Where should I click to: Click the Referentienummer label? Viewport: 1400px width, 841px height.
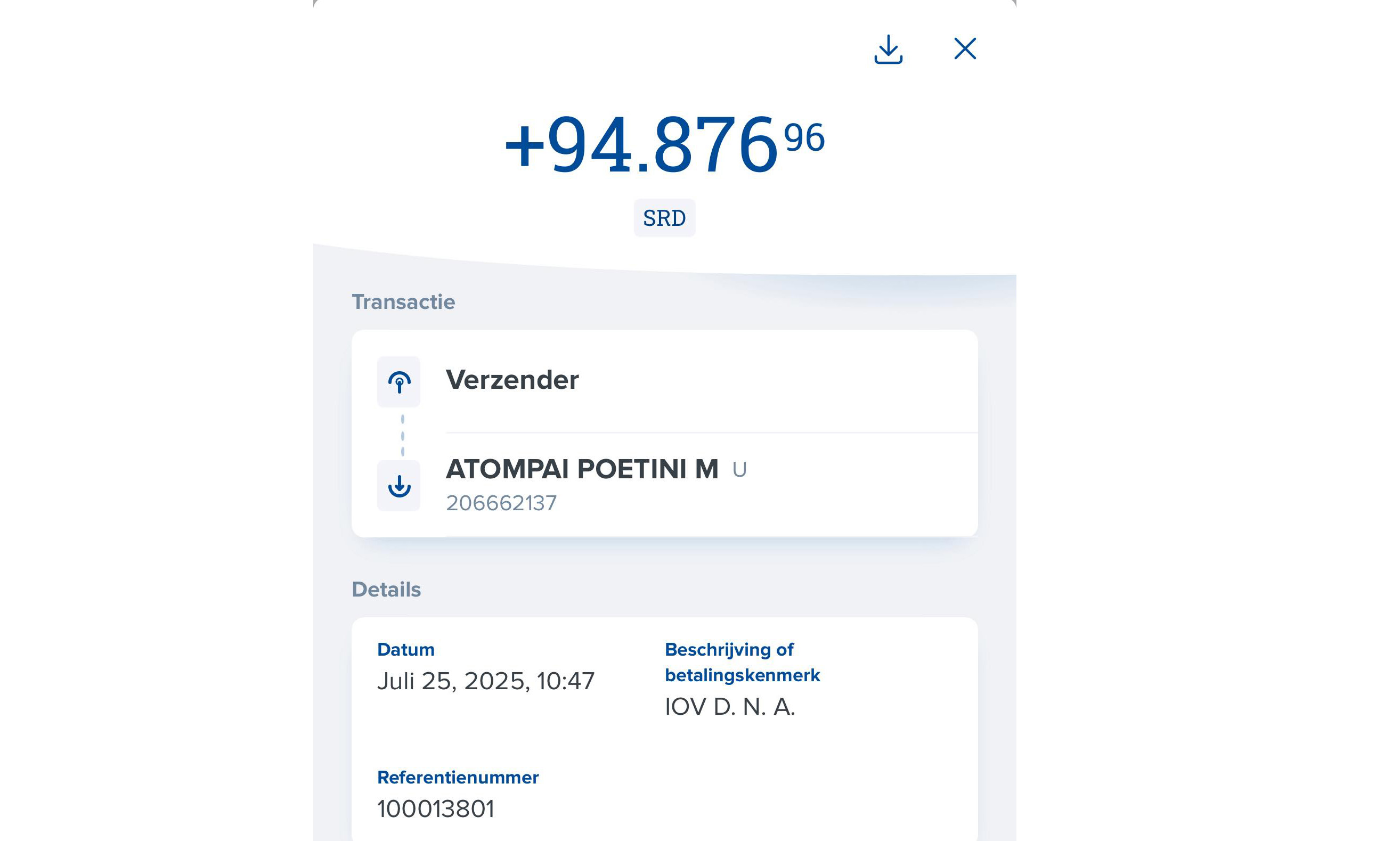[458, 778]
